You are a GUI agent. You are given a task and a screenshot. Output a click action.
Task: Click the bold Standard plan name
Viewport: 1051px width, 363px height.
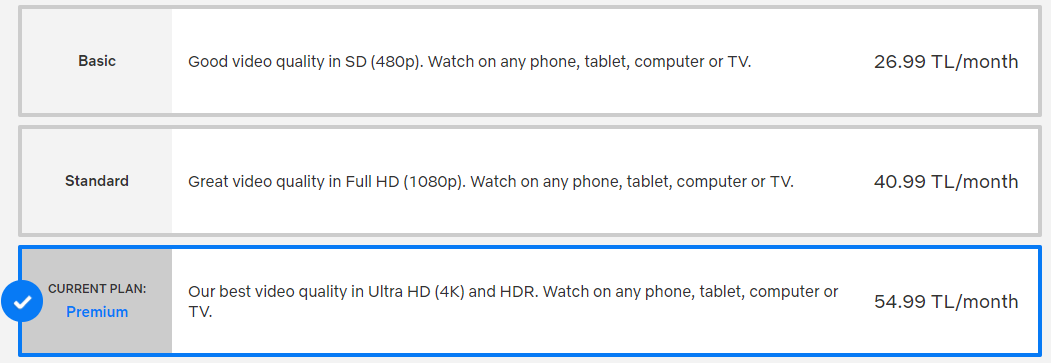(97, 181)
